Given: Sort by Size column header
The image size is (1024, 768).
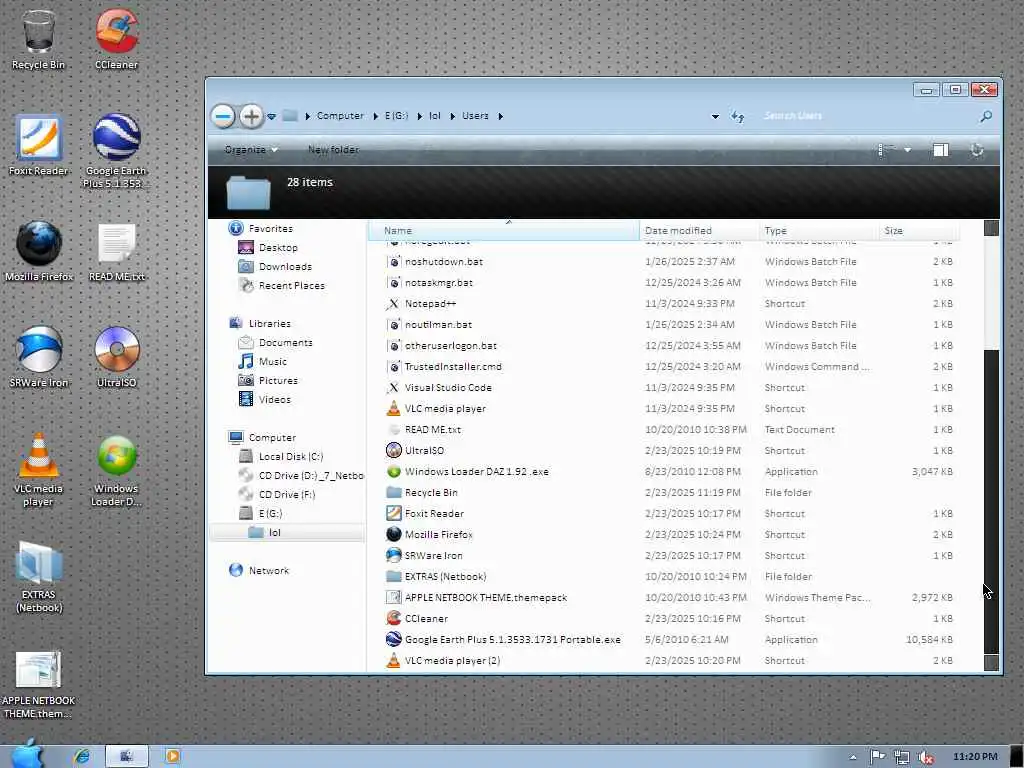Looking at the screenshot, I should tap(919, 231).
